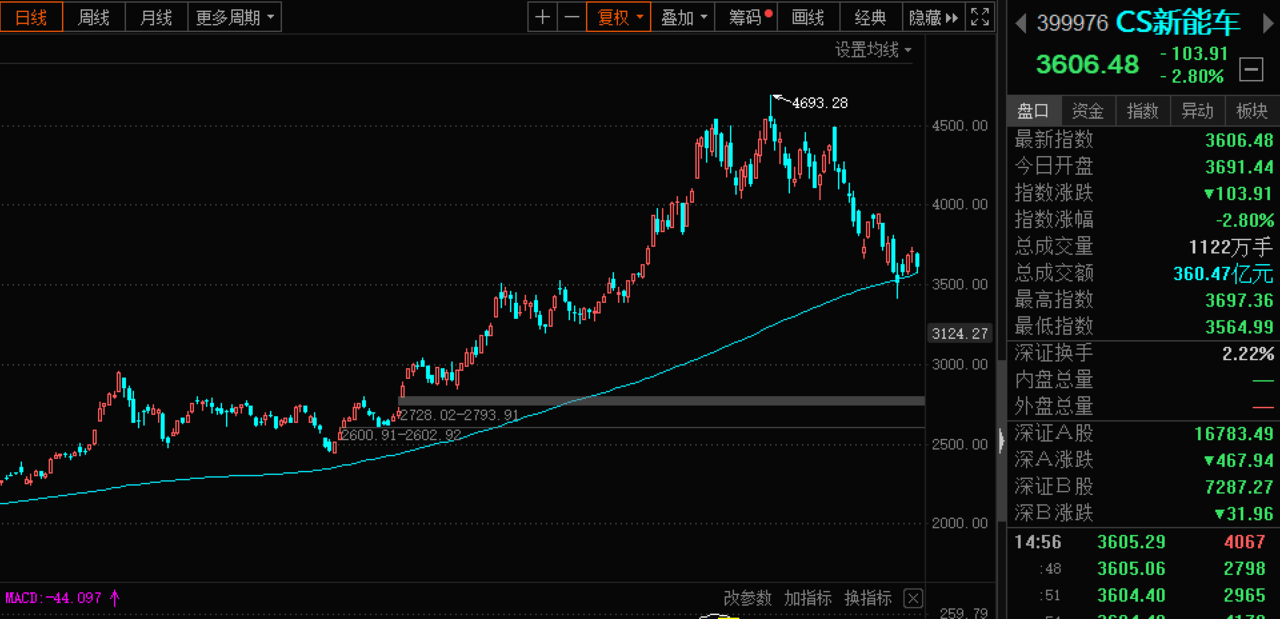Click 隐藏 to hide the side panel

point(933,17)
